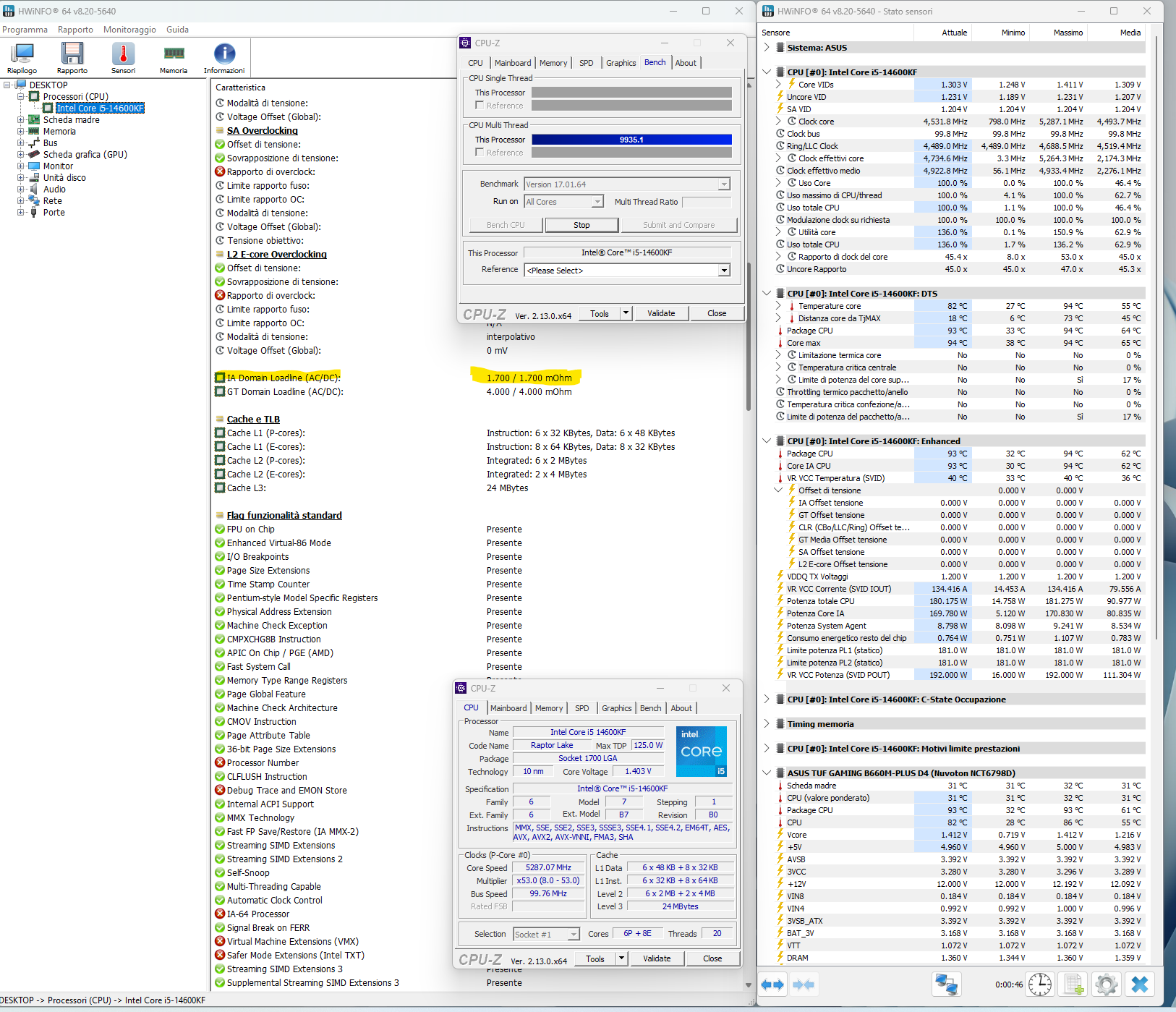Click the Core VIDs lightning bolt icon
This screenshot has height=1012, width=1176.
(791, 85)
